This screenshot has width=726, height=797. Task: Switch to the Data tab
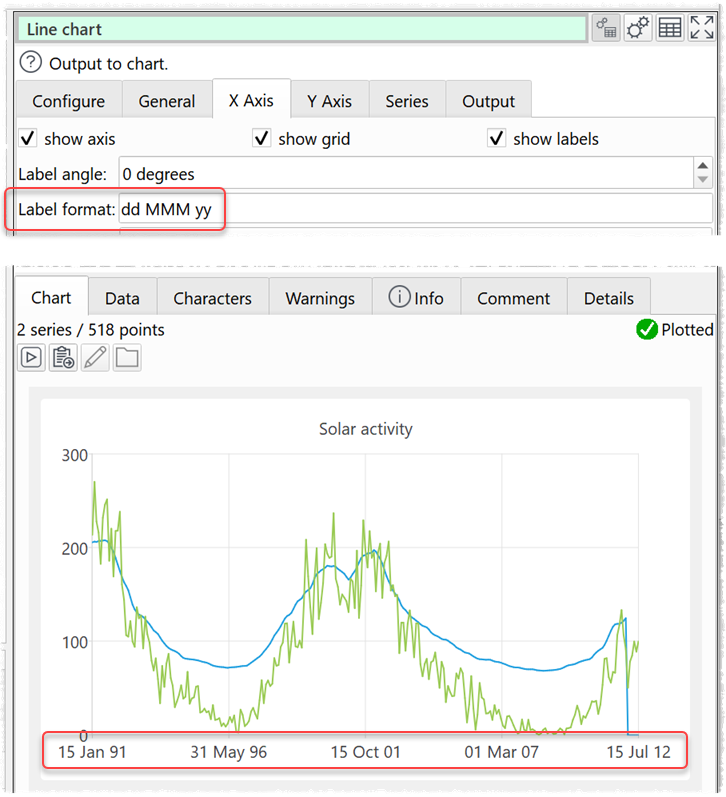click(x=122, y=298)
